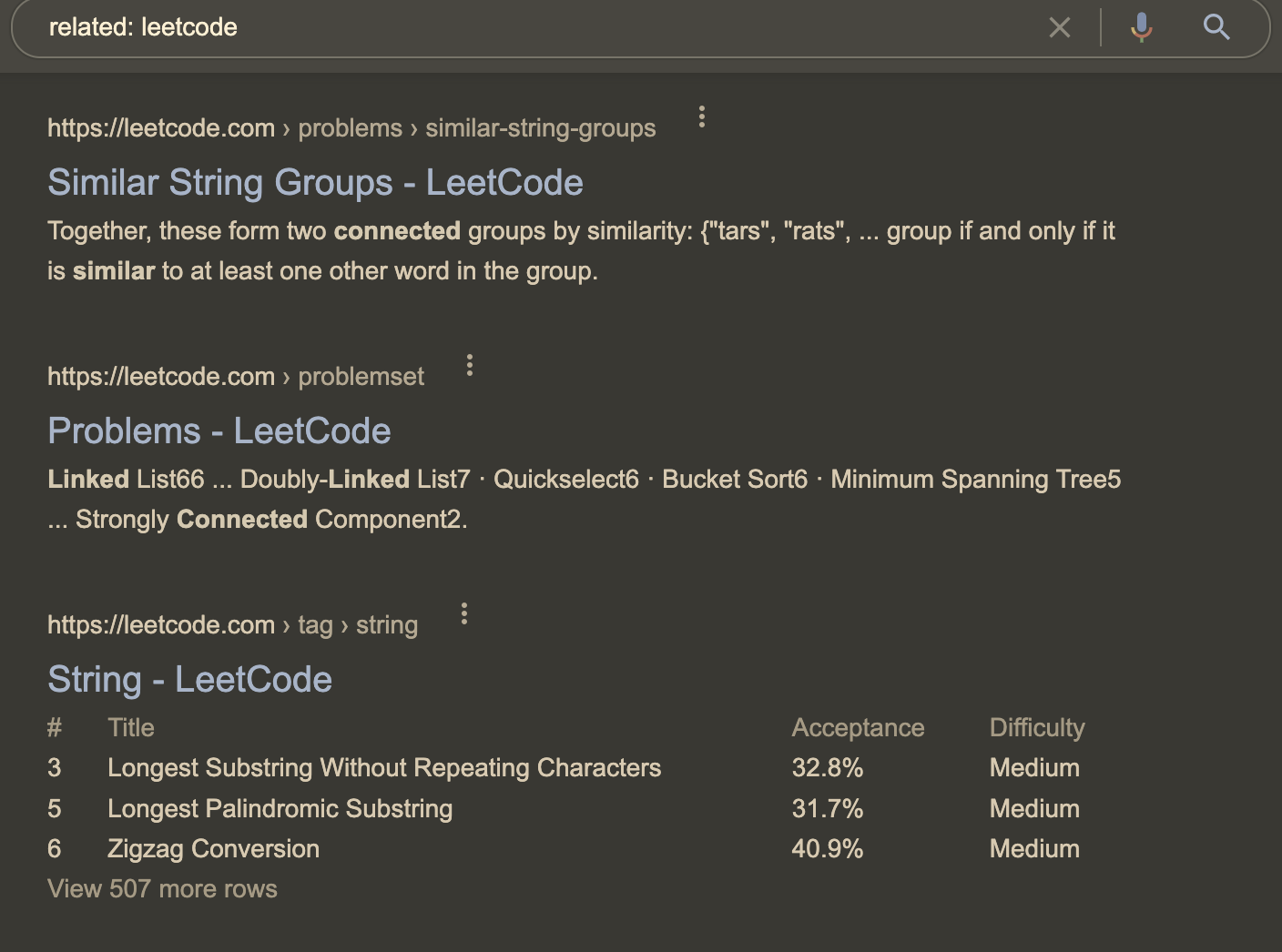Image resolution: width=1282 pixels, height=952 pixels.
Task: Start voice search with the microphone icon
Action: point(1142,27)
